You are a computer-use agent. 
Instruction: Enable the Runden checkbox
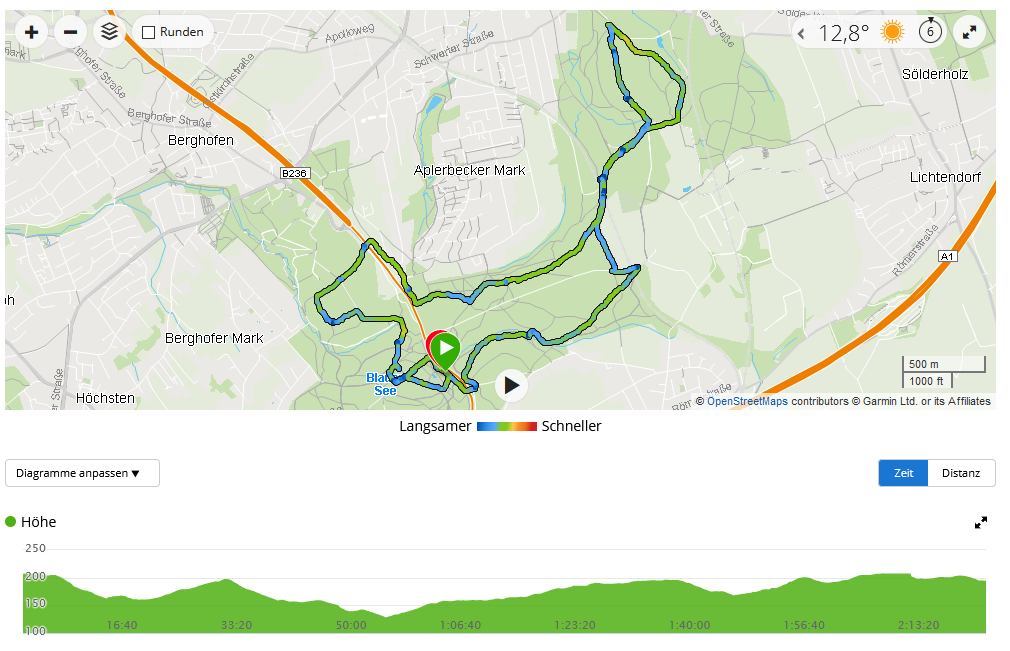pyautogui.click(x=148, y=32)
